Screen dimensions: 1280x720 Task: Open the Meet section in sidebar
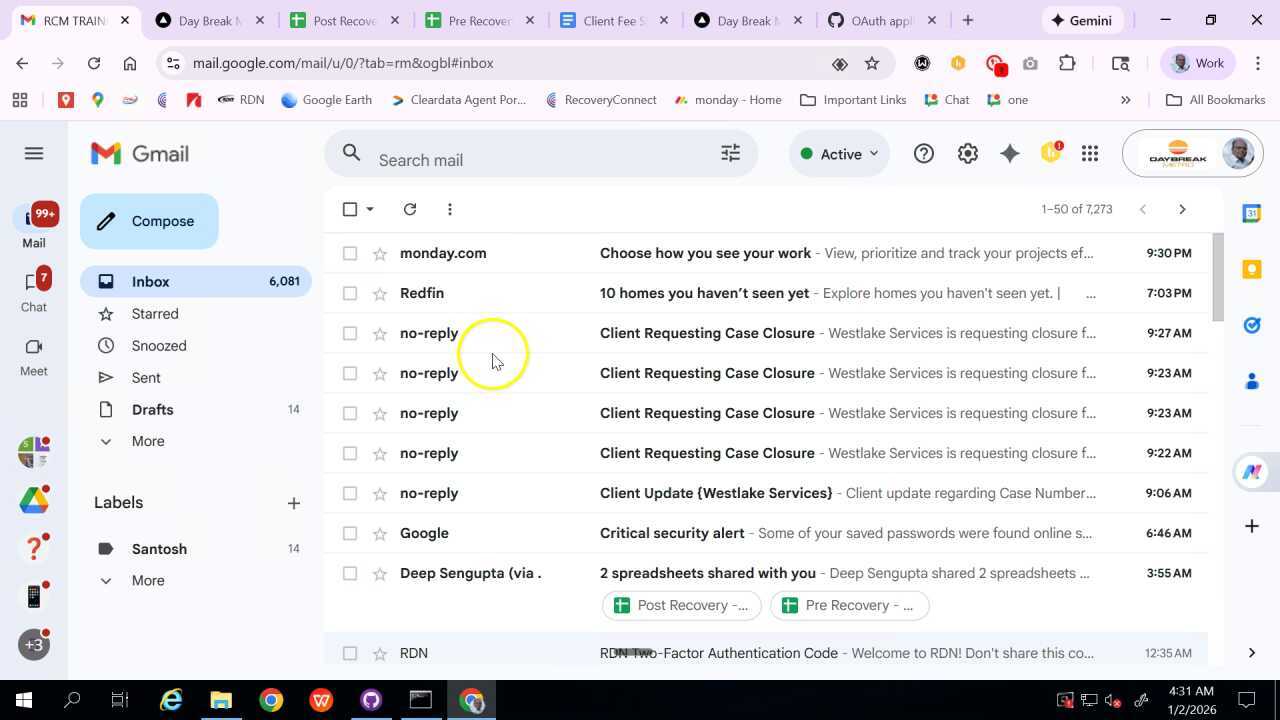34,355
